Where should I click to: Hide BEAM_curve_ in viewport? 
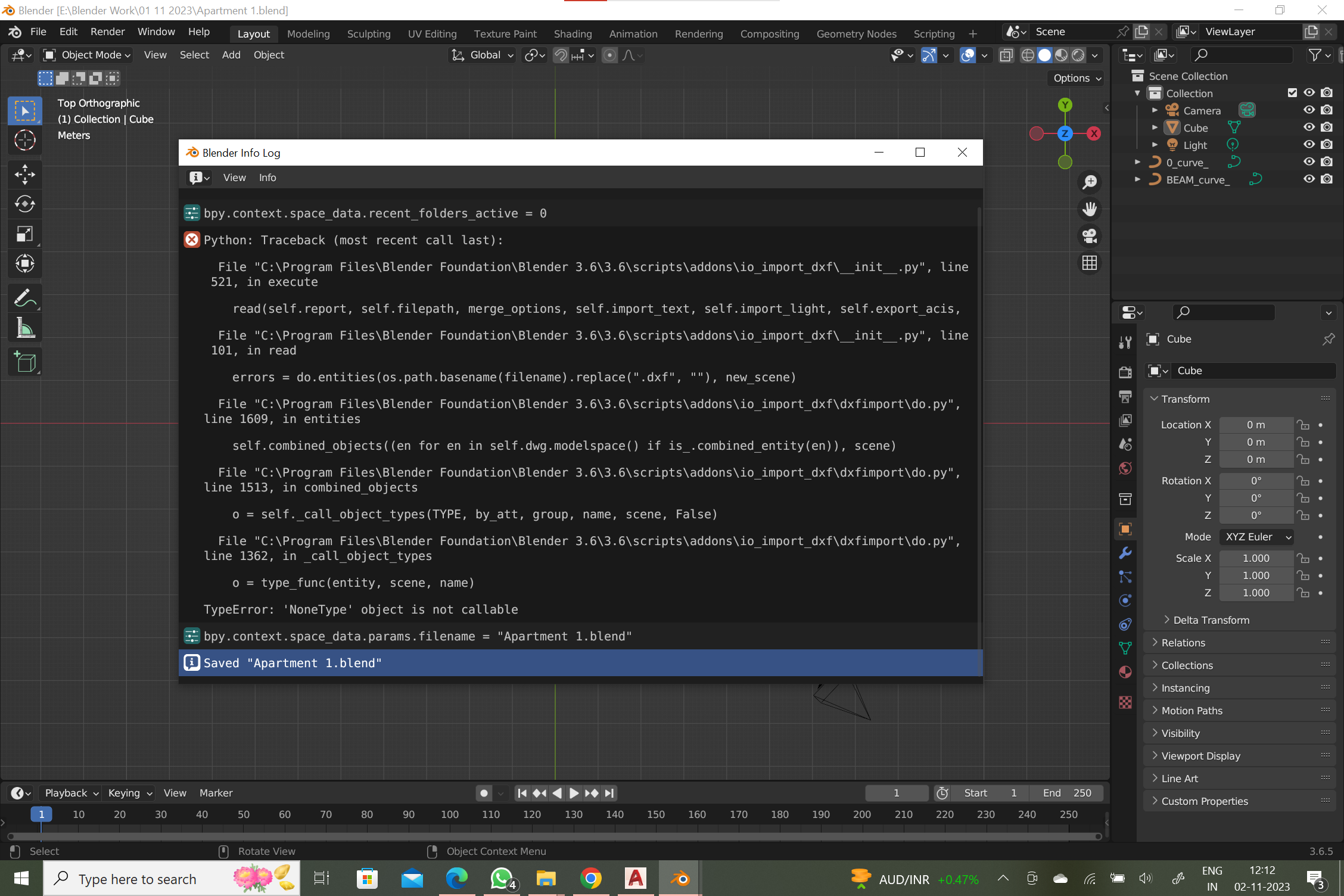tap(1309, 179)
